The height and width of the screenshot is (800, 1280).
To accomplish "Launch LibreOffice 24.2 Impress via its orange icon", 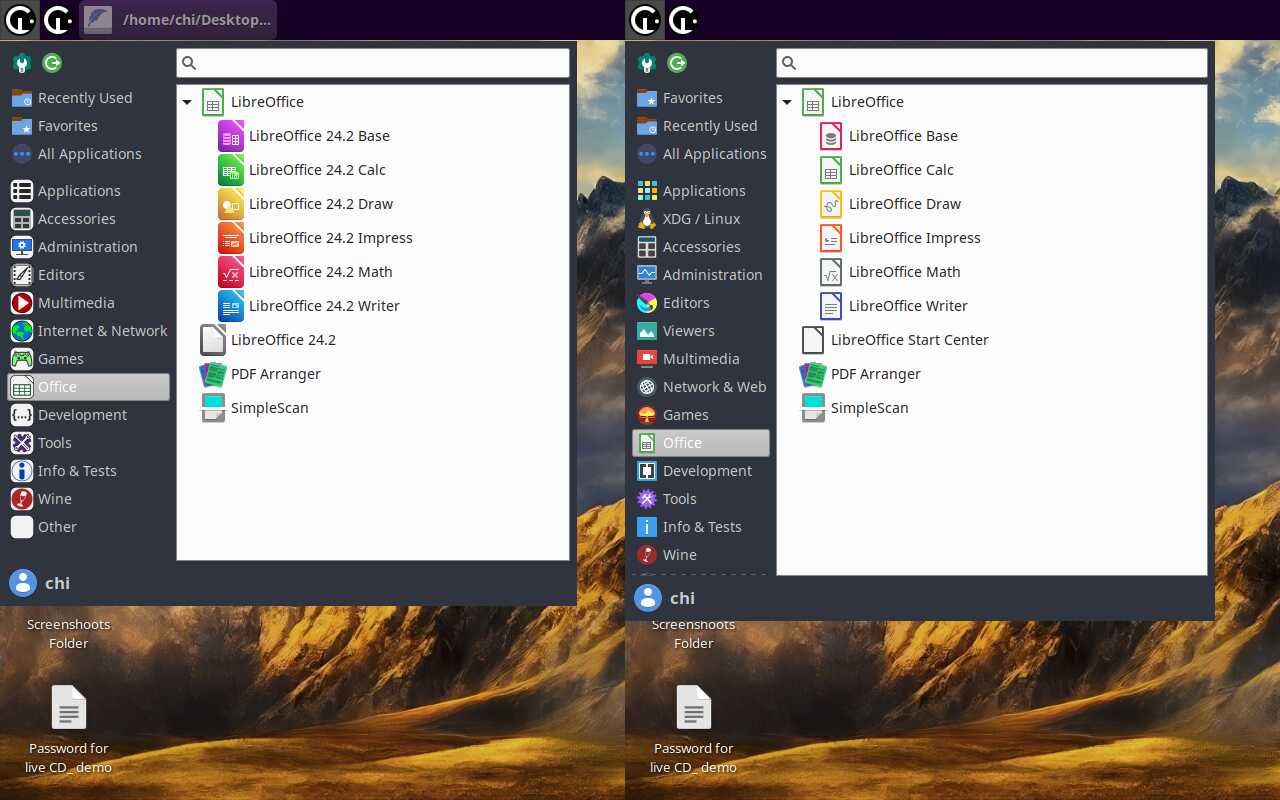I will 231,238.
